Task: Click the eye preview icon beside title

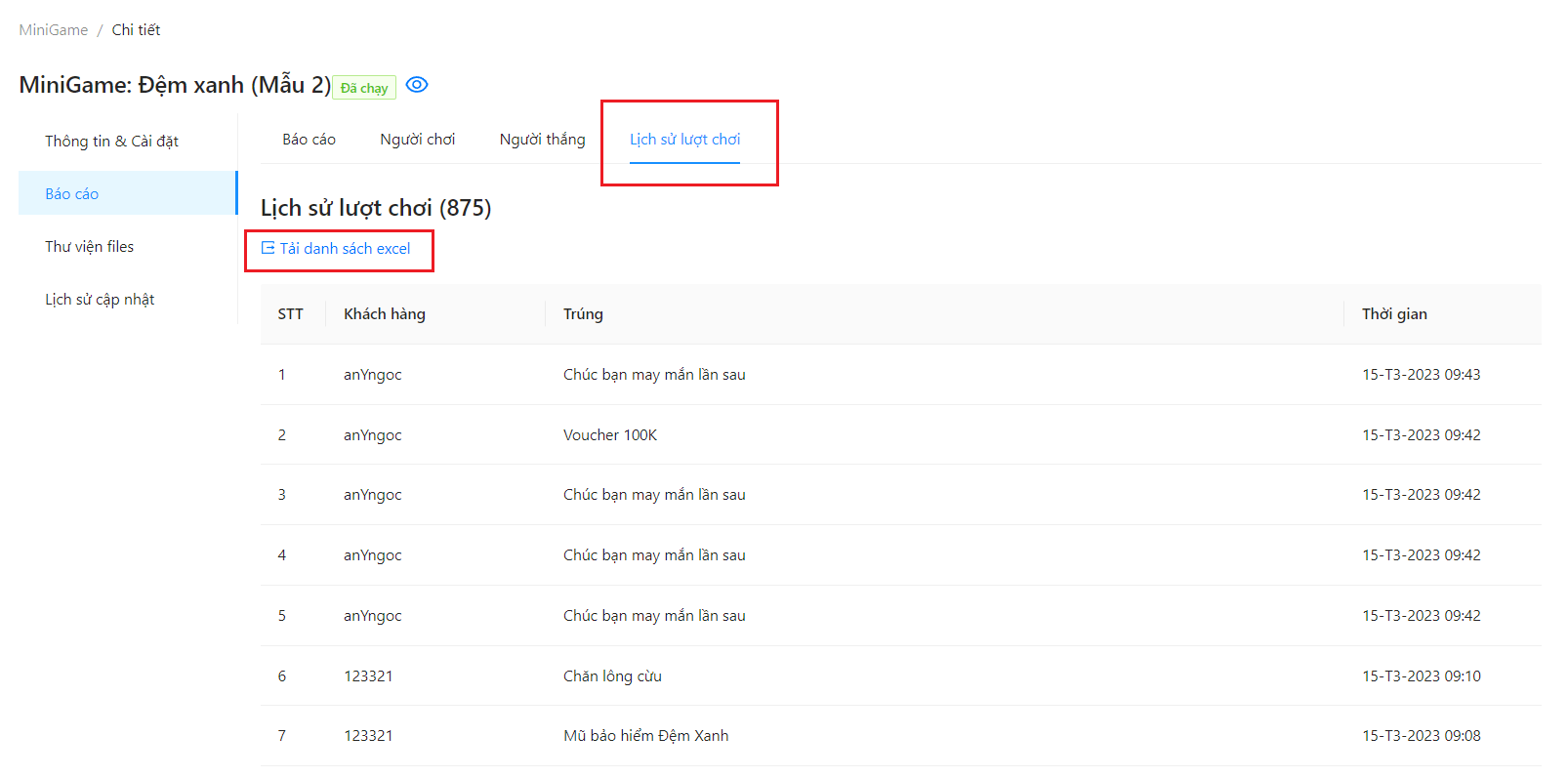Action: point(417,85)
